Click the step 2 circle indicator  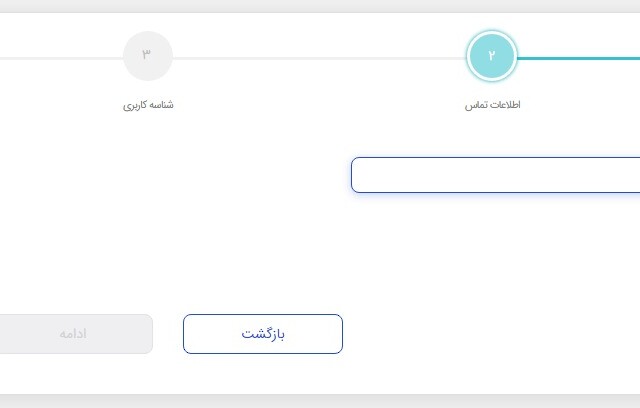491,57
